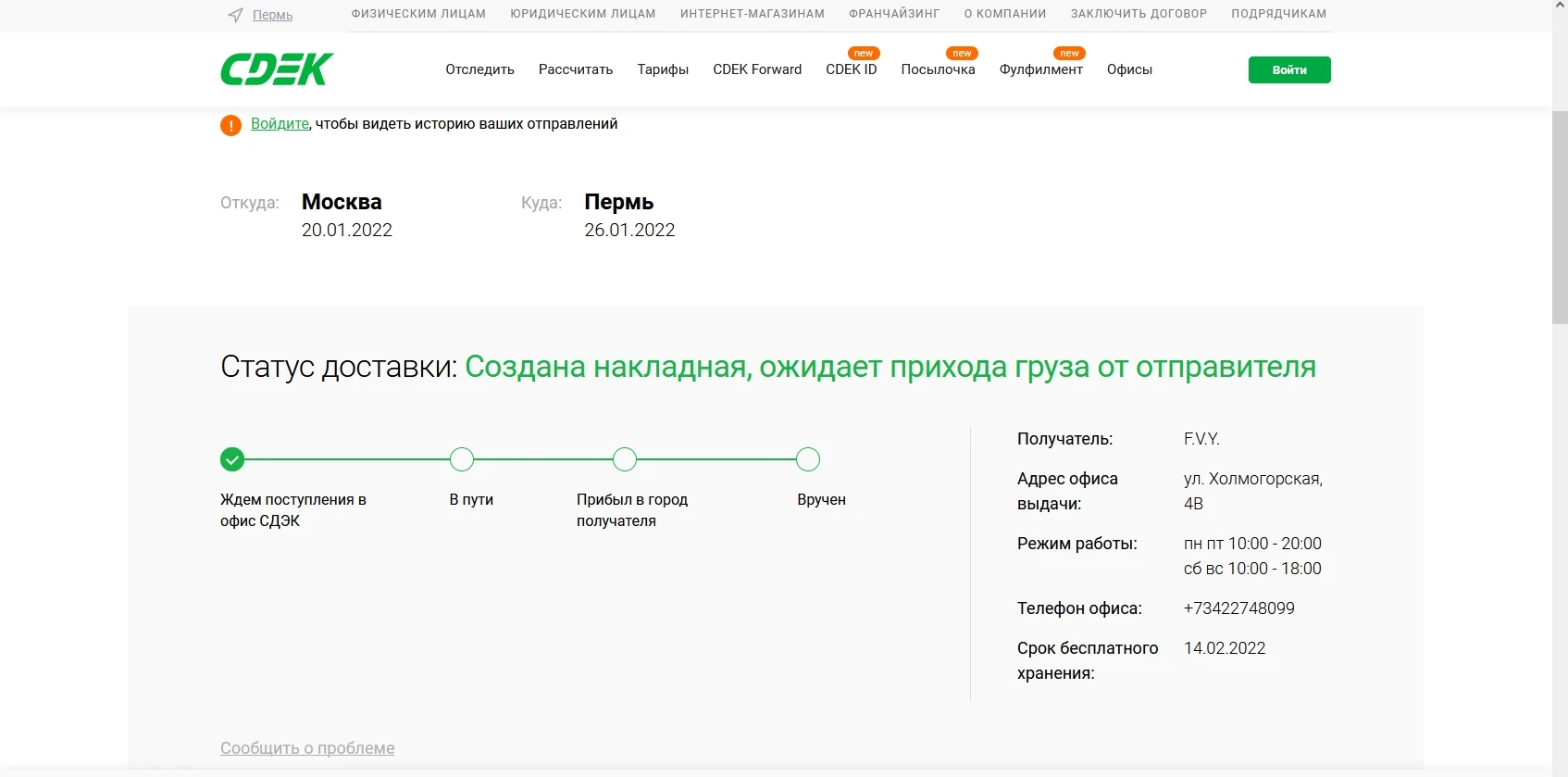Click the CDEK logo
This screenshot has height=777, width=1568.
277,69
